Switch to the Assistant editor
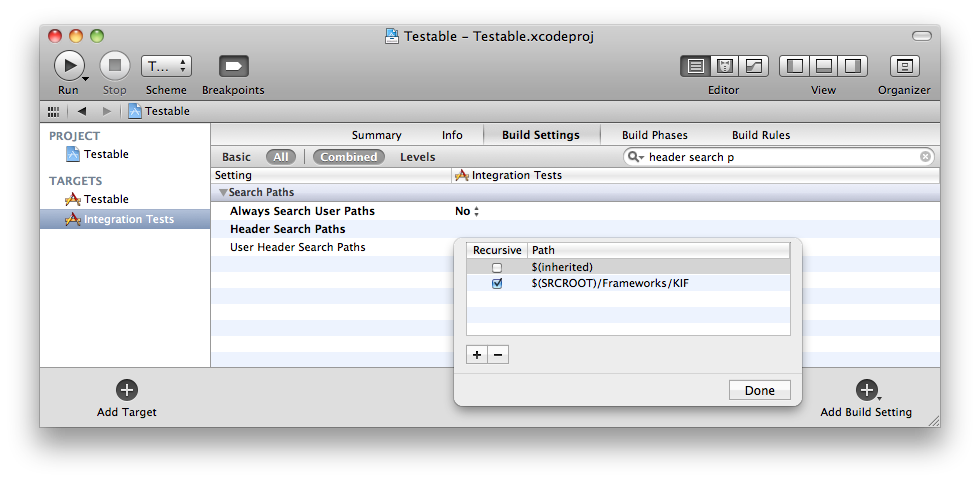 (725, 66)
